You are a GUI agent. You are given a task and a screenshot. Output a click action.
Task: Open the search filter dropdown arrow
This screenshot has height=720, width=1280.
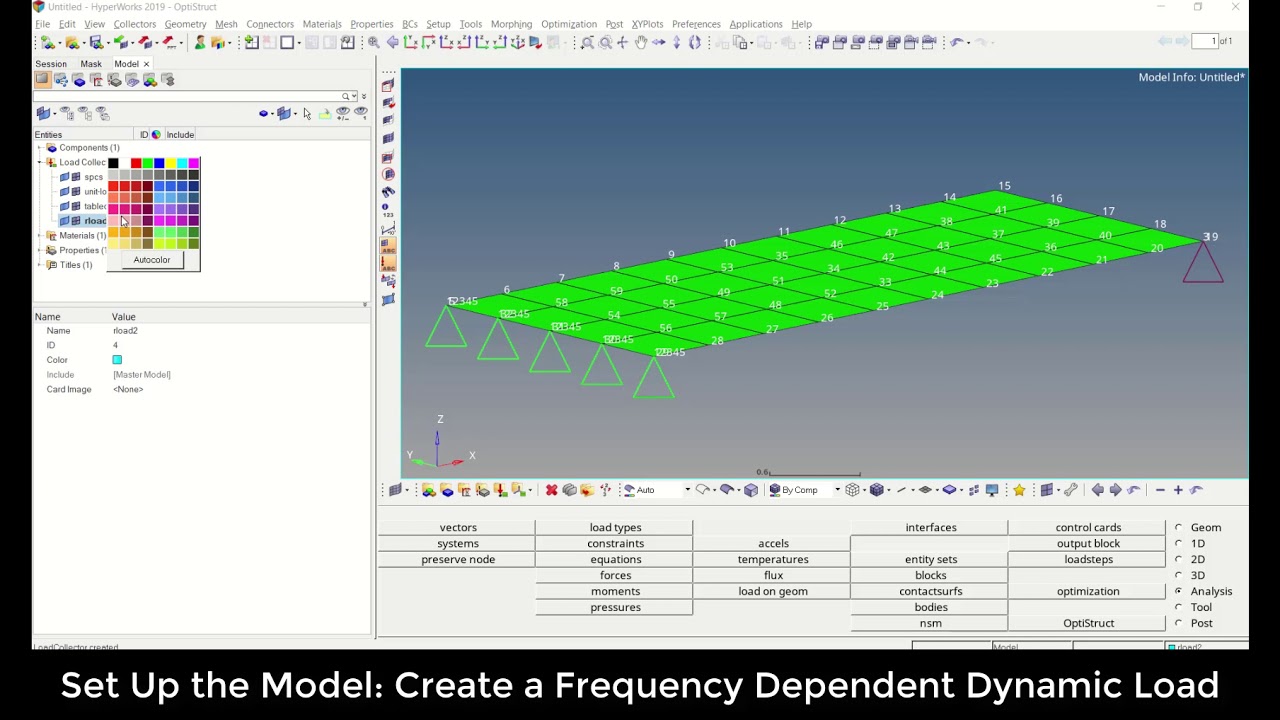pos(355,97)
